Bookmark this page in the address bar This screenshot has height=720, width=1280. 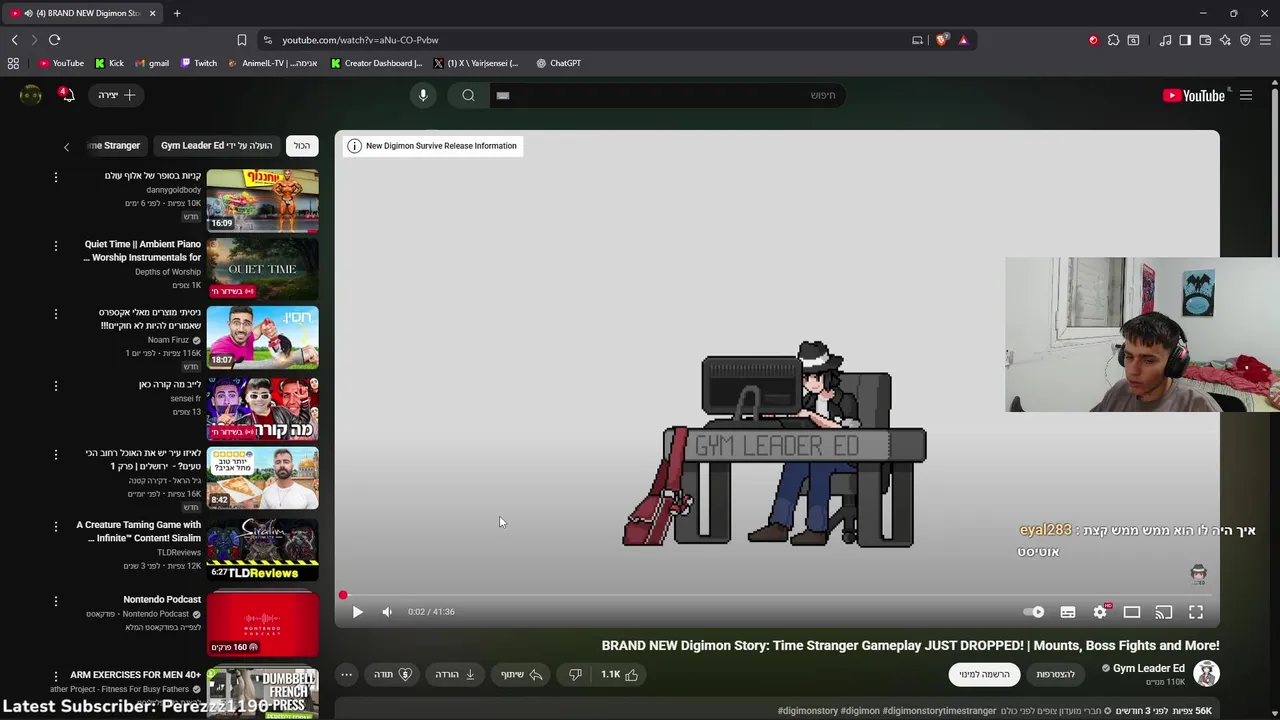click(241, 40)
